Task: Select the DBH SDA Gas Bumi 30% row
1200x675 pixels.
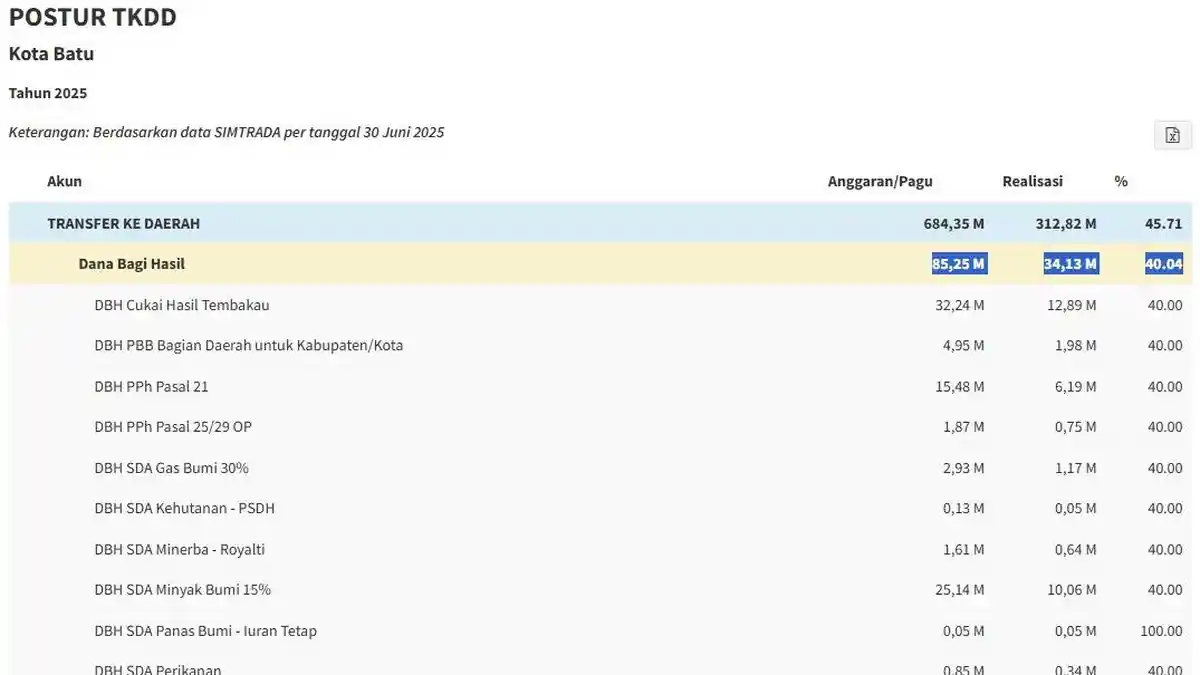Action: (600, 468)
